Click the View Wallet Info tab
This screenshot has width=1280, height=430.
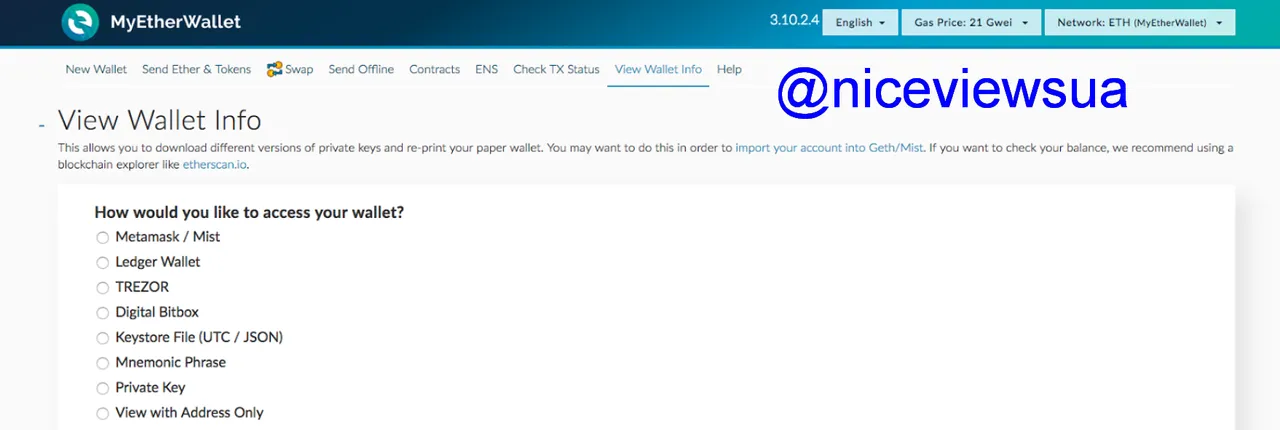[658, 69]
